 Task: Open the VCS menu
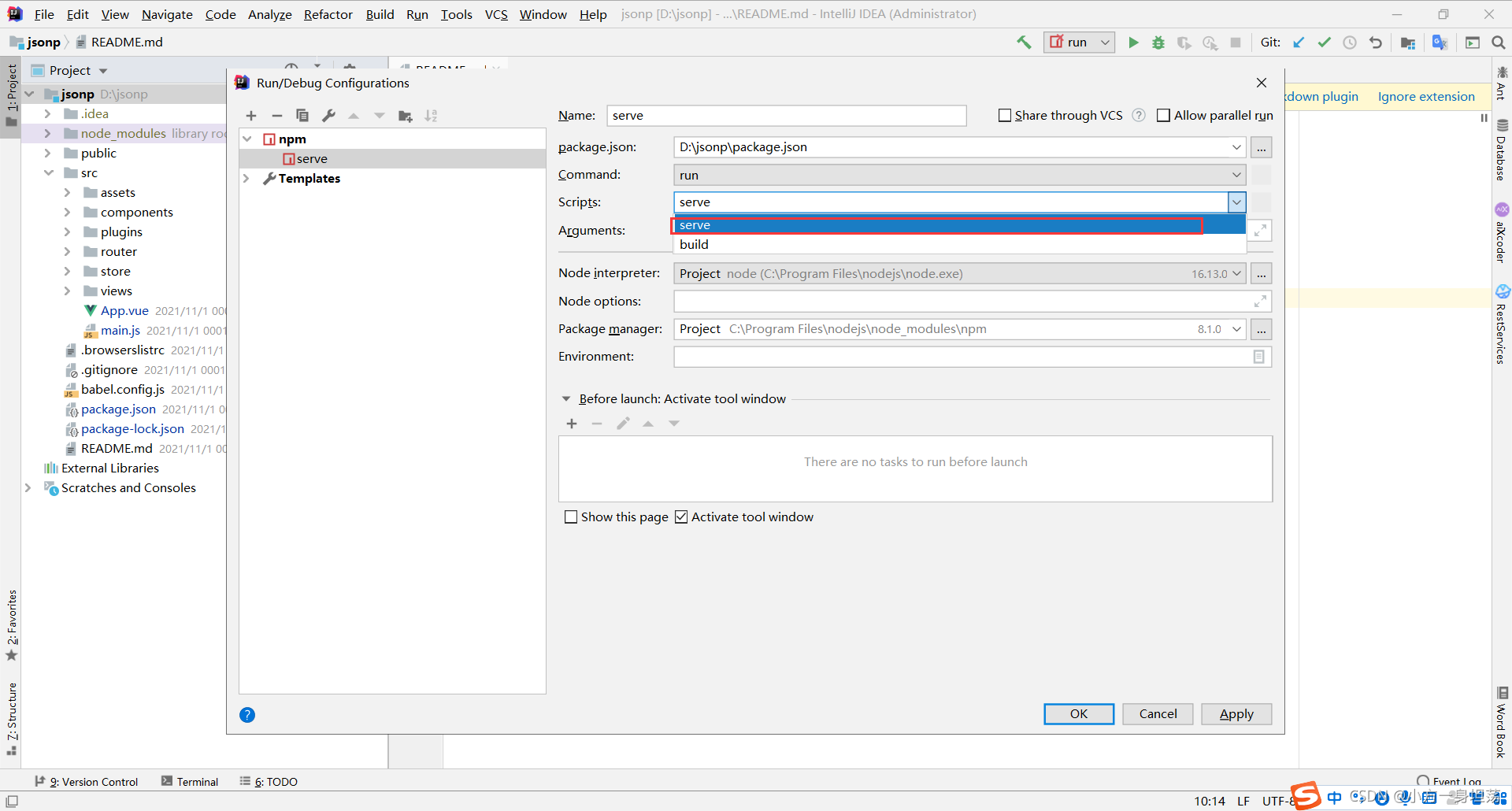pyautogui.click(x=496, y=14)
